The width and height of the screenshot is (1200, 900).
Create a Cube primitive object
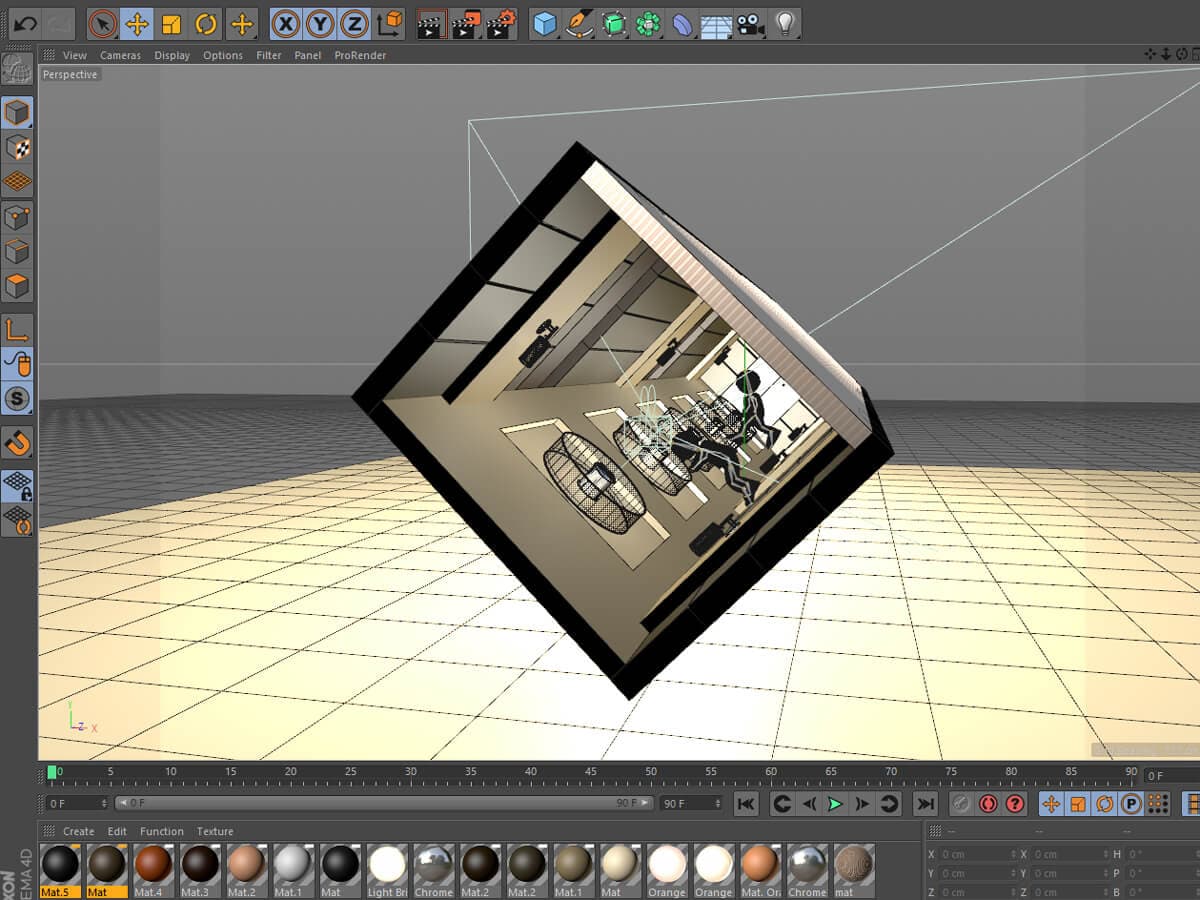point(544,21)
